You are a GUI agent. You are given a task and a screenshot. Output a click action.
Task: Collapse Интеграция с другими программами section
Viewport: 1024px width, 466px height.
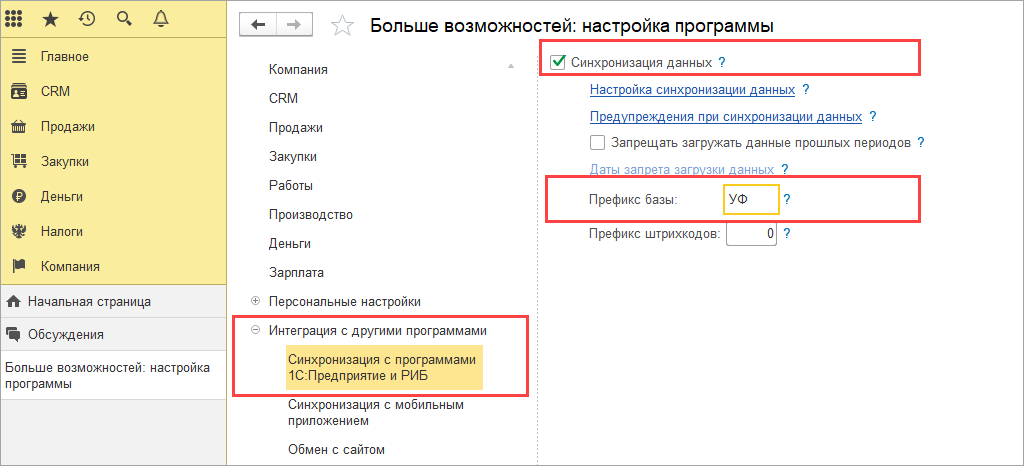point(256,330)
